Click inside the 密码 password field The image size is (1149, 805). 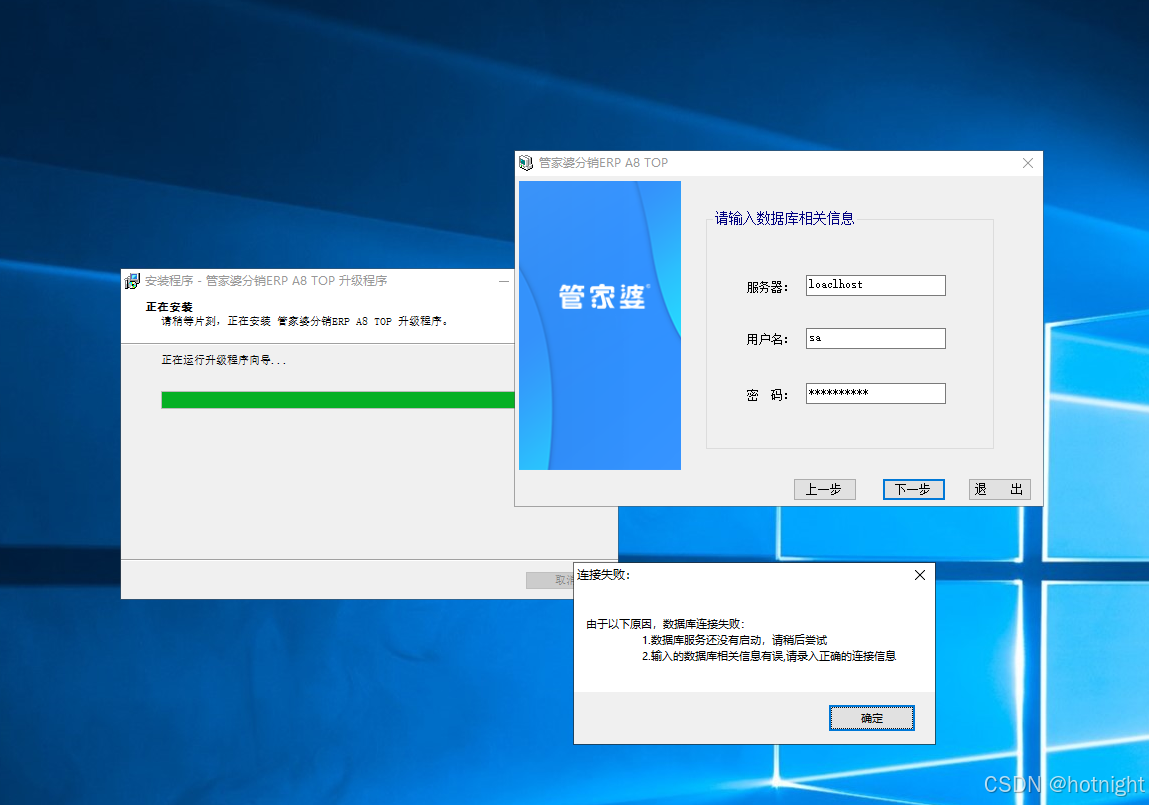pos(875,393)
